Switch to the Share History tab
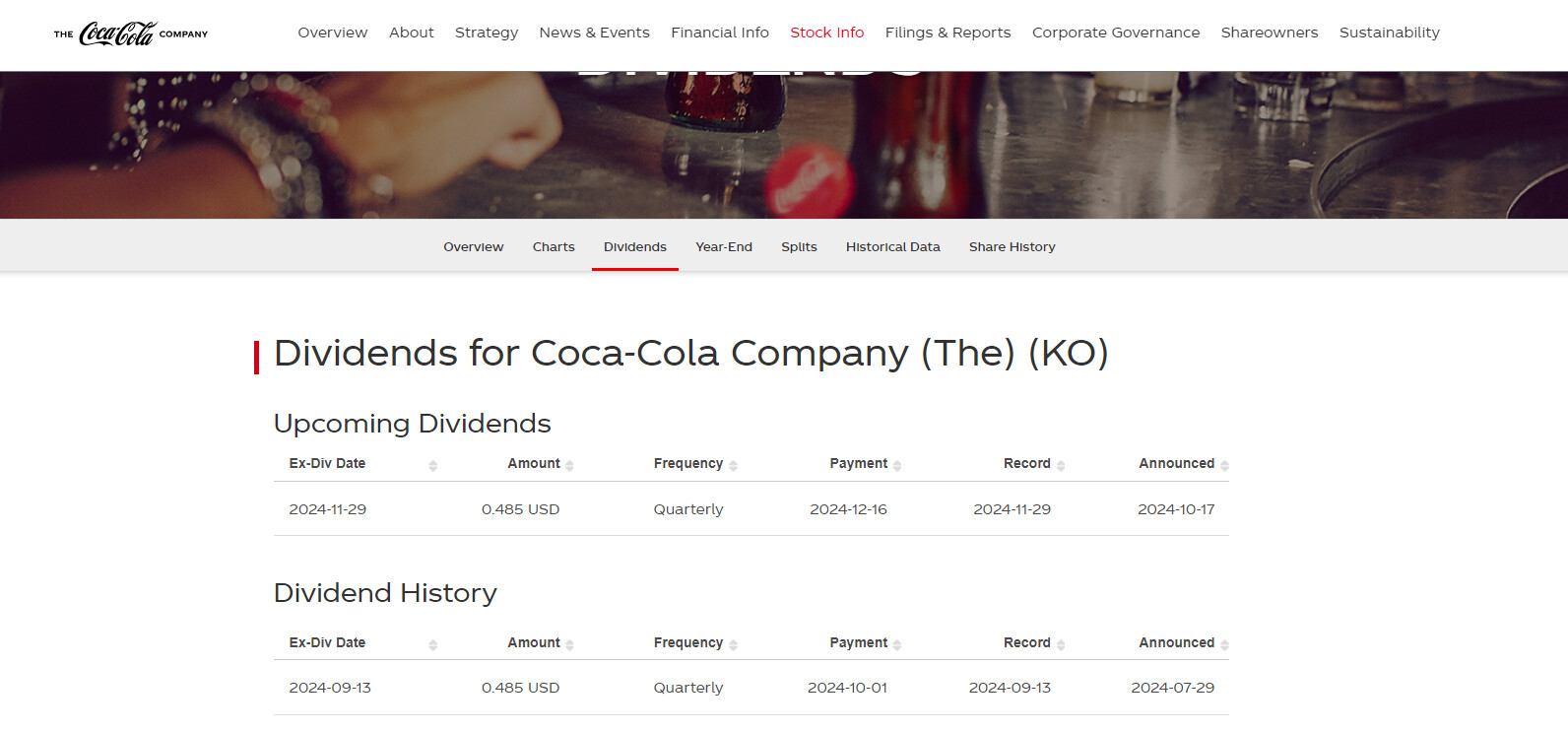Image resolution: width=1568 pixels, height=732 pixels. coord(1013,246)
